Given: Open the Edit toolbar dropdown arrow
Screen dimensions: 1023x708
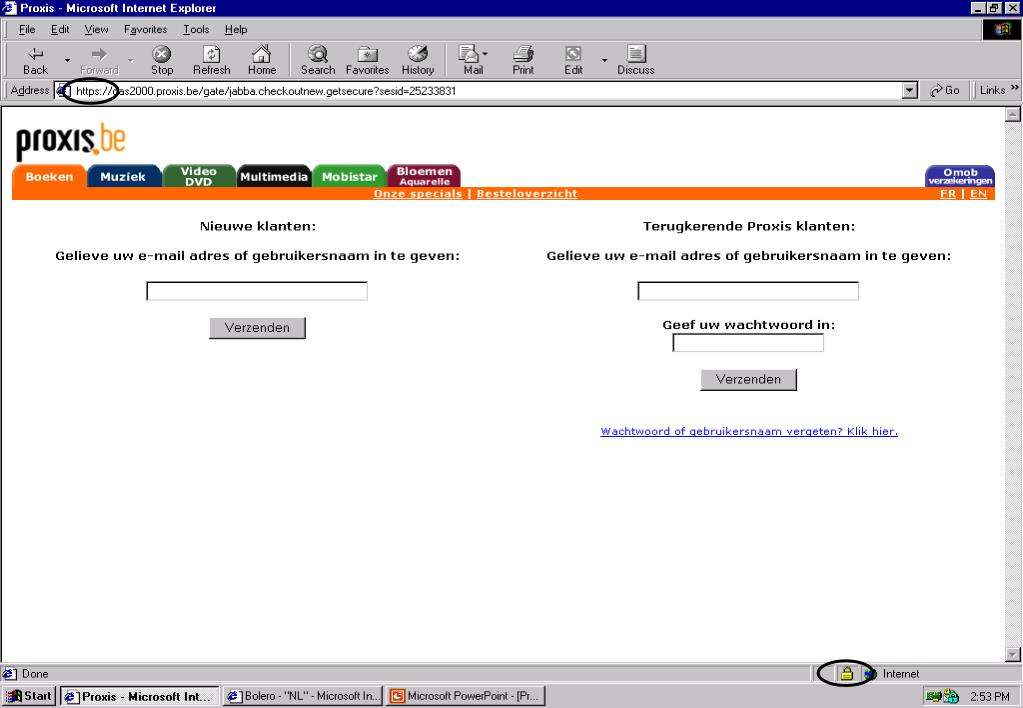Looking at the screenshot, I should [x=604, y=61].
